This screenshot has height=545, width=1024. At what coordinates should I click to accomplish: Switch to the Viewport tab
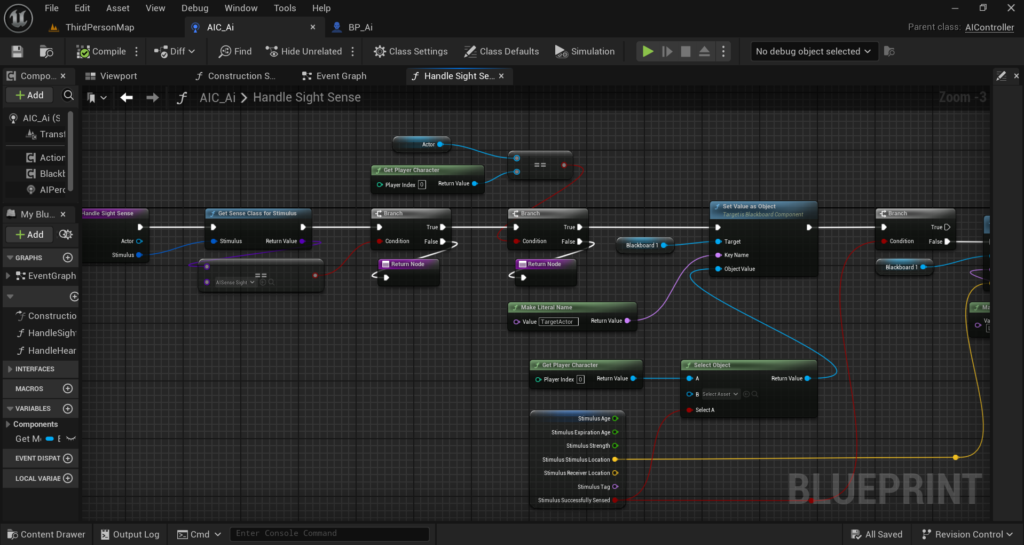click(x=112, y=76)
